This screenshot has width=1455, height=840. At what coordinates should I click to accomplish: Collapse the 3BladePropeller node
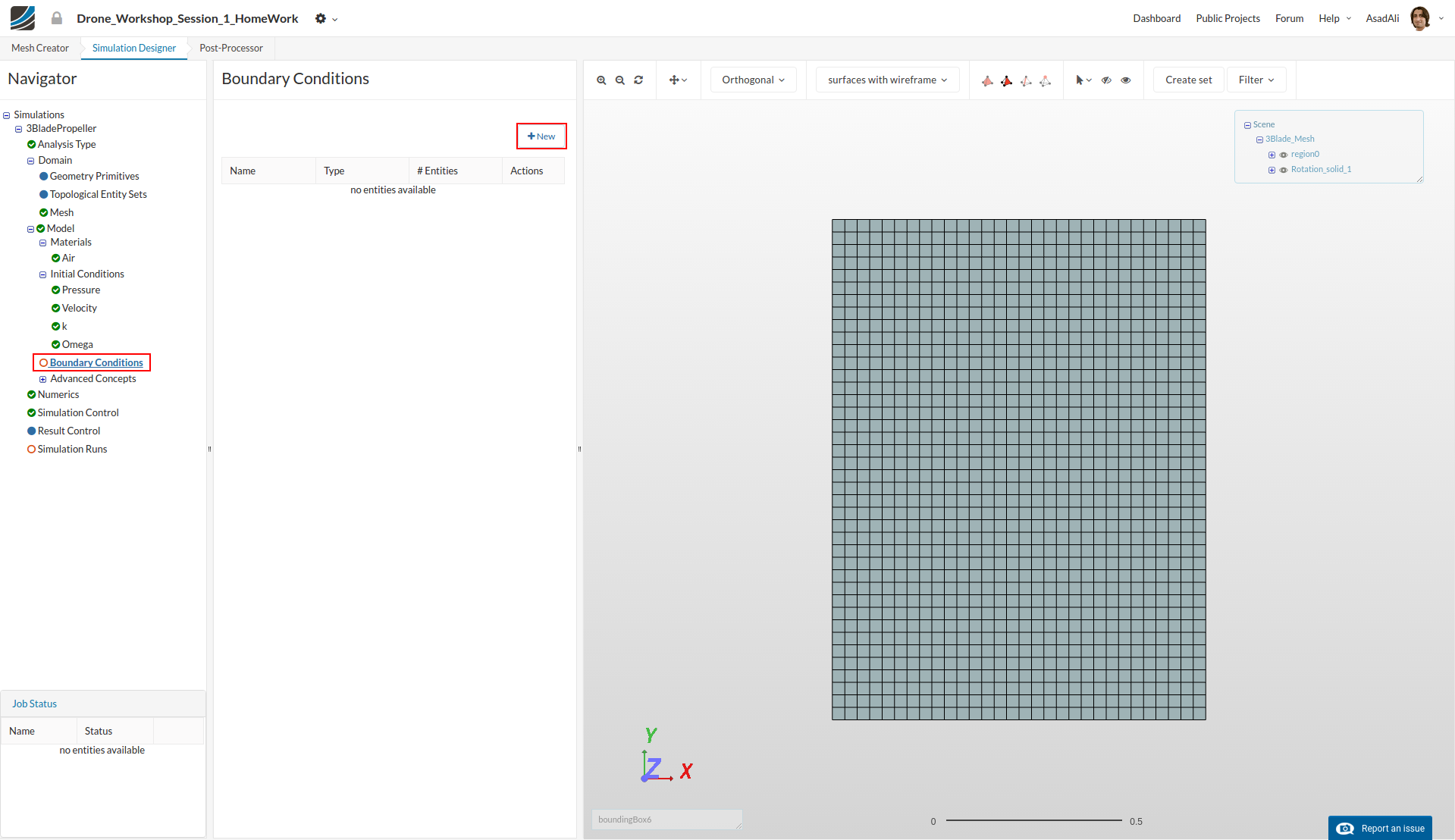[19, 130]
